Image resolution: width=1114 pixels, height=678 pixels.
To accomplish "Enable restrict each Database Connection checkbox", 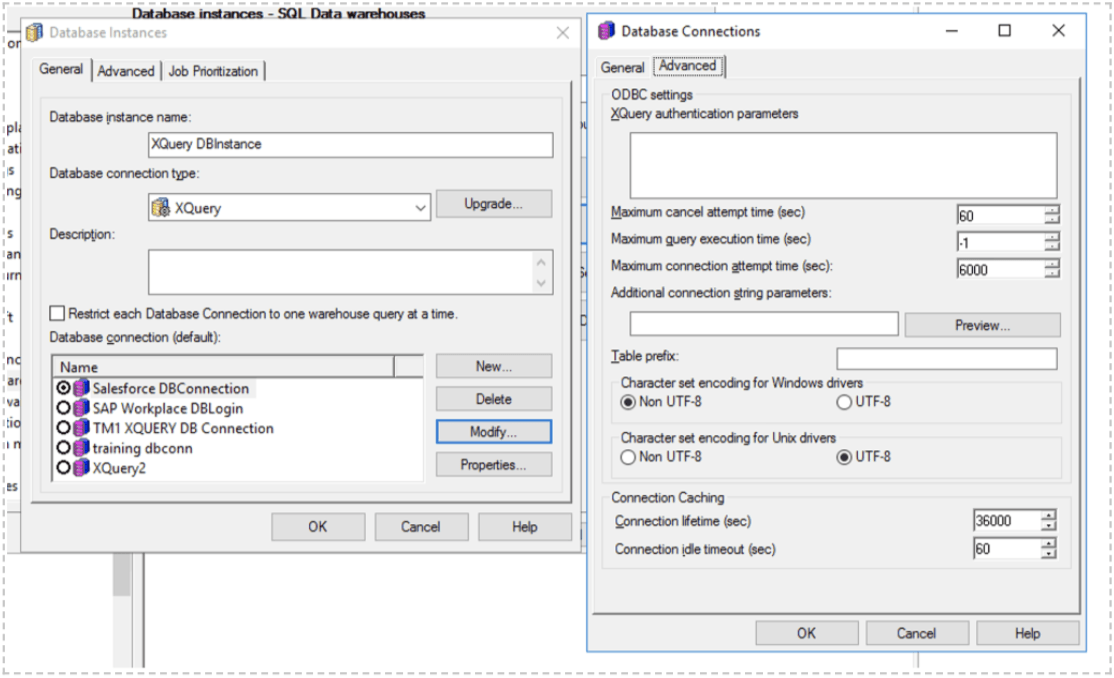I will (58, 313).
